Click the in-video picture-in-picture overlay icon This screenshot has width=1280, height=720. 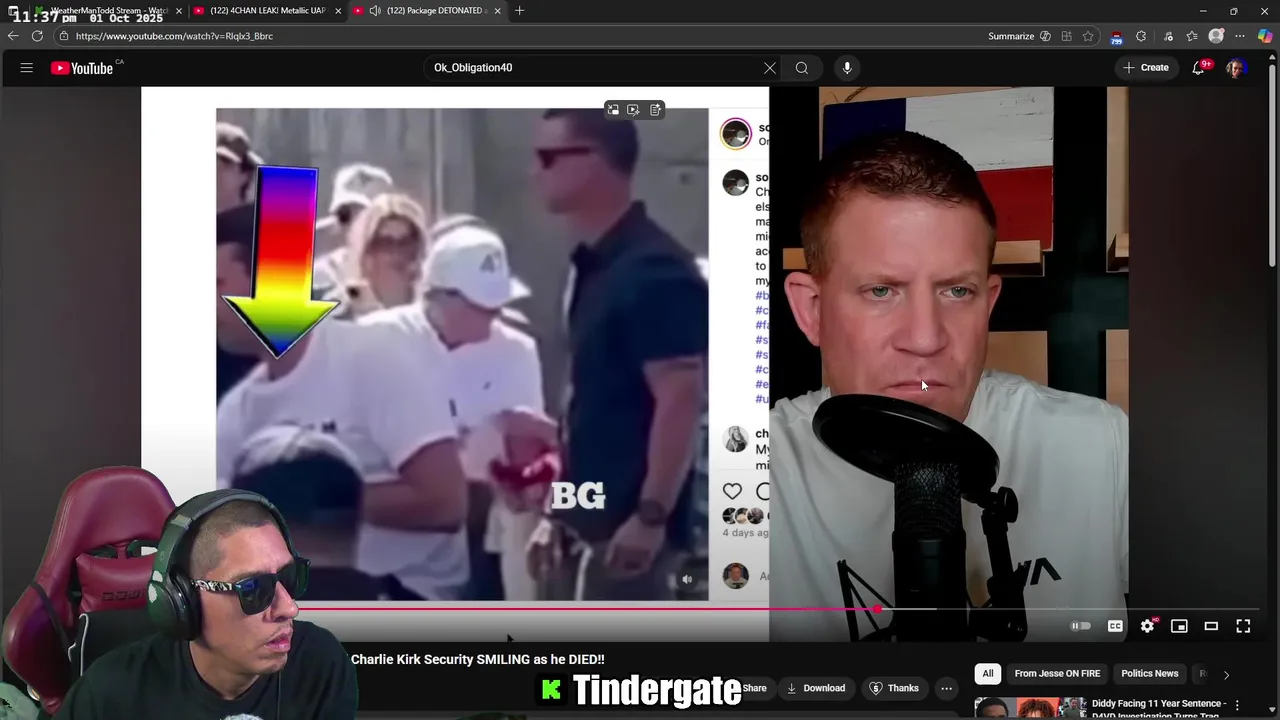pos(613,110)
